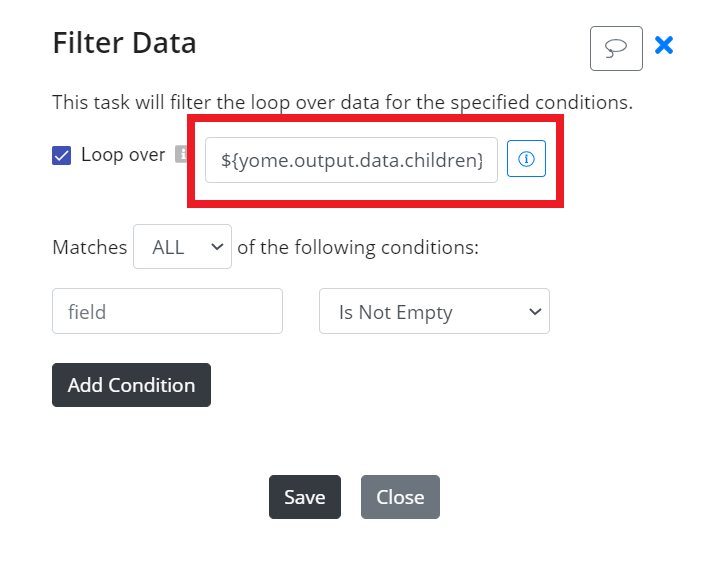Click the Add Condition button

[131, 385]
